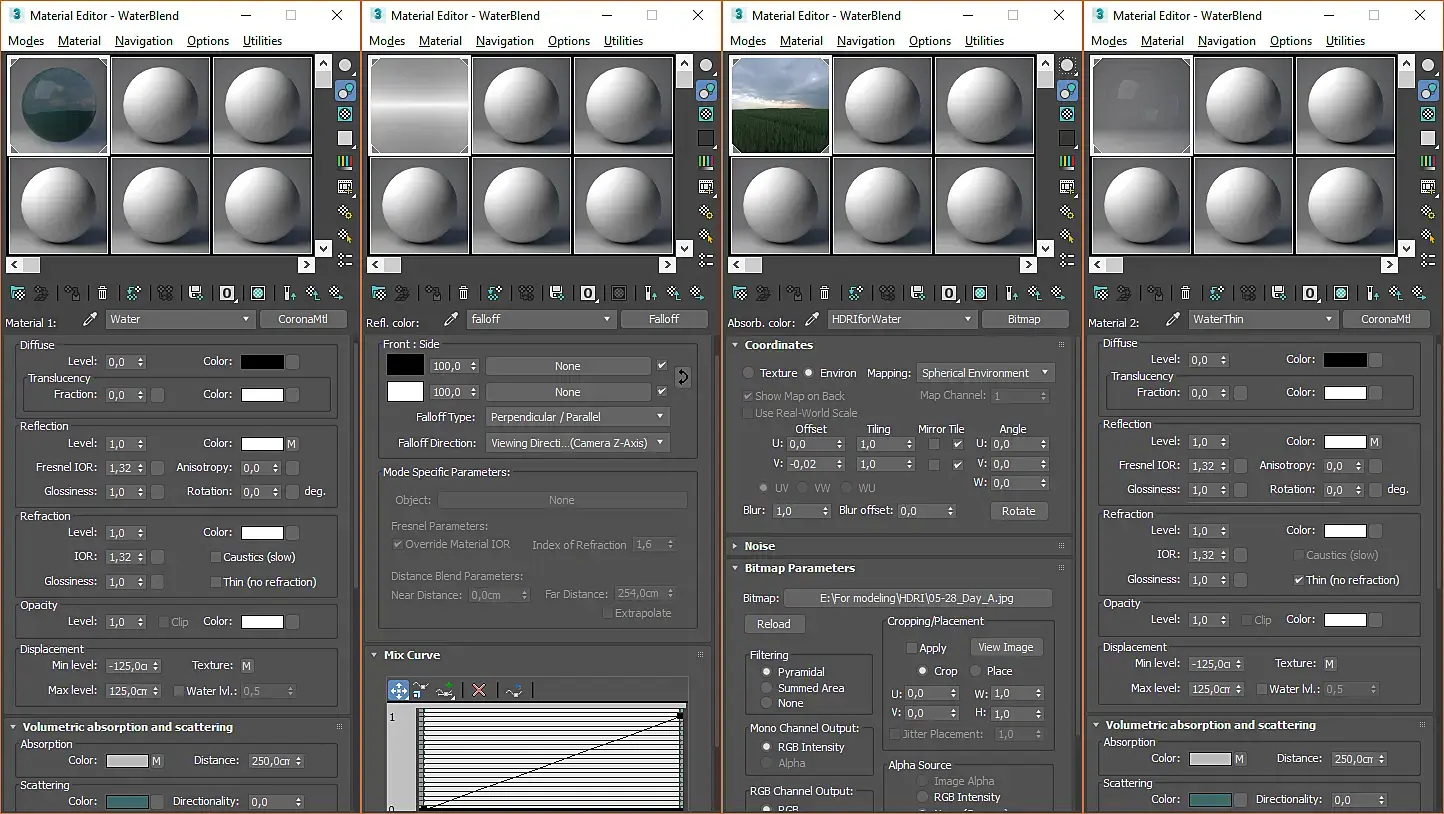
Task: Click Go Forward to Sibling in HDRIforWater window
Action: coord(1058,293)
